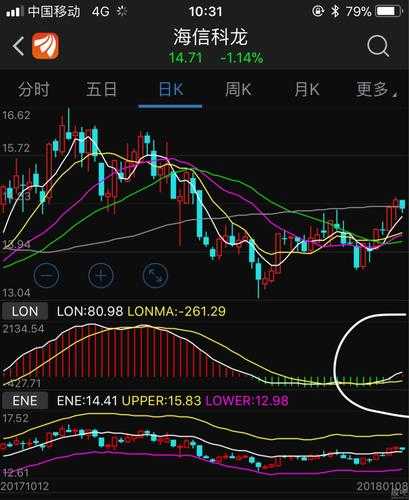Screen dimensions: 409x500
Task: Tap the 14.71 price readout
Action: 185,58
